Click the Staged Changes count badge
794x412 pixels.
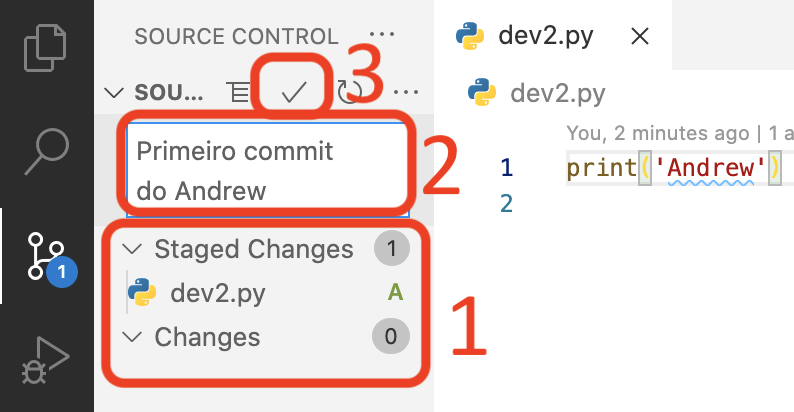[x=391, y=249]
